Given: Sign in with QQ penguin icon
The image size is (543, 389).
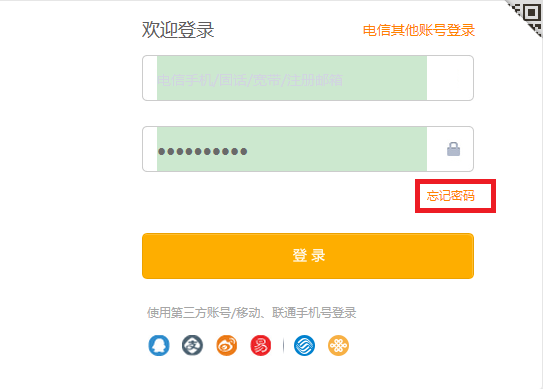Looking at the screenshot, I should [159, 345].
